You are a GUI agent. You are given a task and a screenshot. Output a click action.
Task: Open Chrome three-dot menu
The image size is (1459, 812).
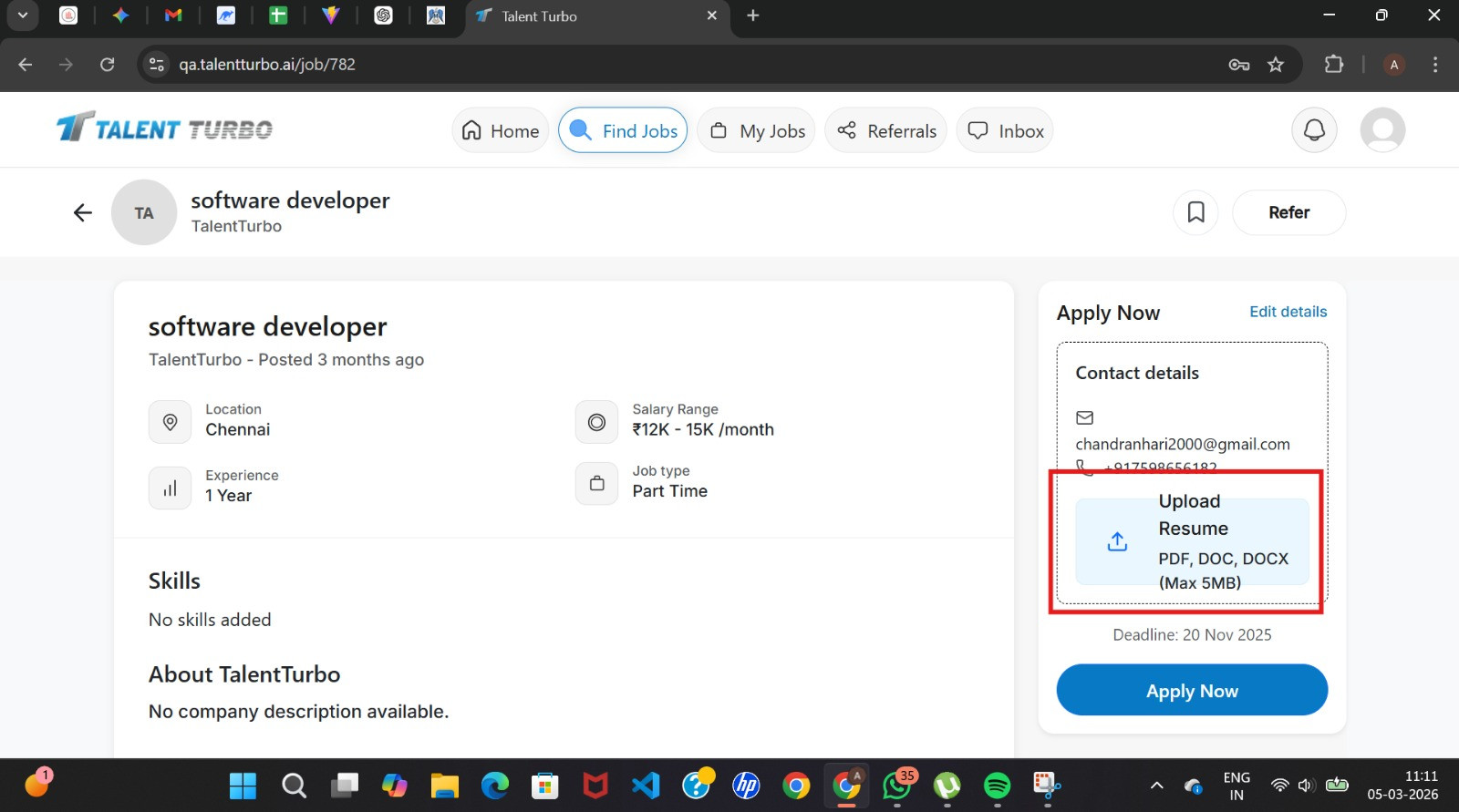(x=1435, y=64)
